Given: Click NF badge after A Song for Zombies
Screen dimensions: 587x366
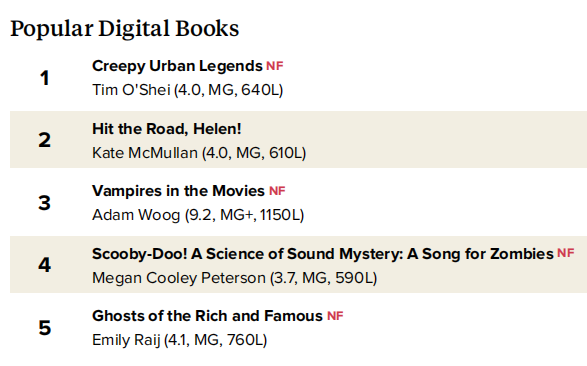Looking at the screenshot, I should (565, 253).
